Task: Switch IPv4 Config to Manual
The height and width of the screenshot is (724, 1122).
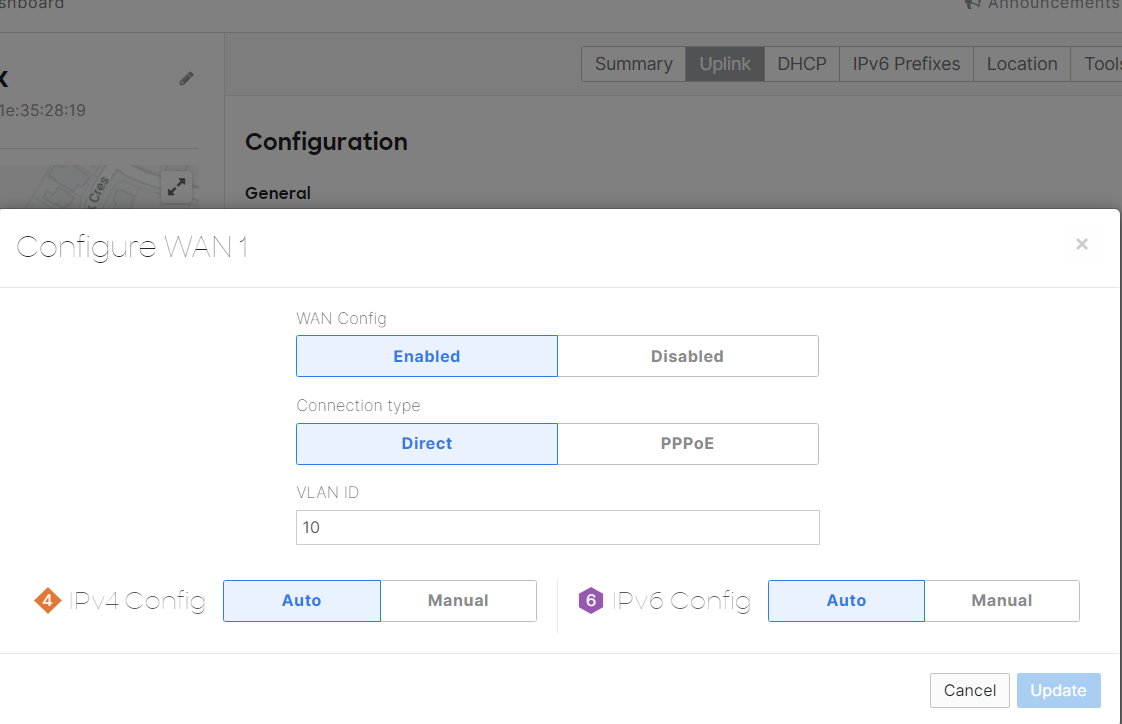Action: (458, 601)
